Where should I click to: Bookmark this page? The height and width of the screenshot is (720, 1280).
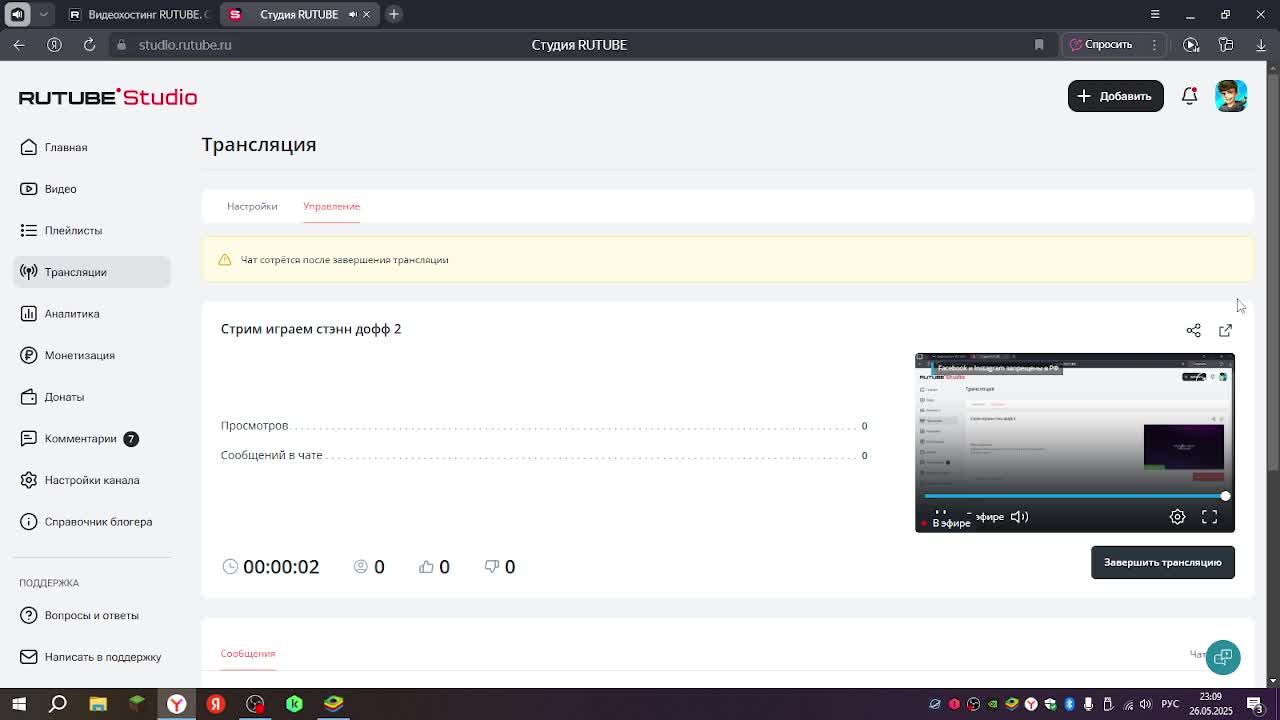pos(1039,45)
